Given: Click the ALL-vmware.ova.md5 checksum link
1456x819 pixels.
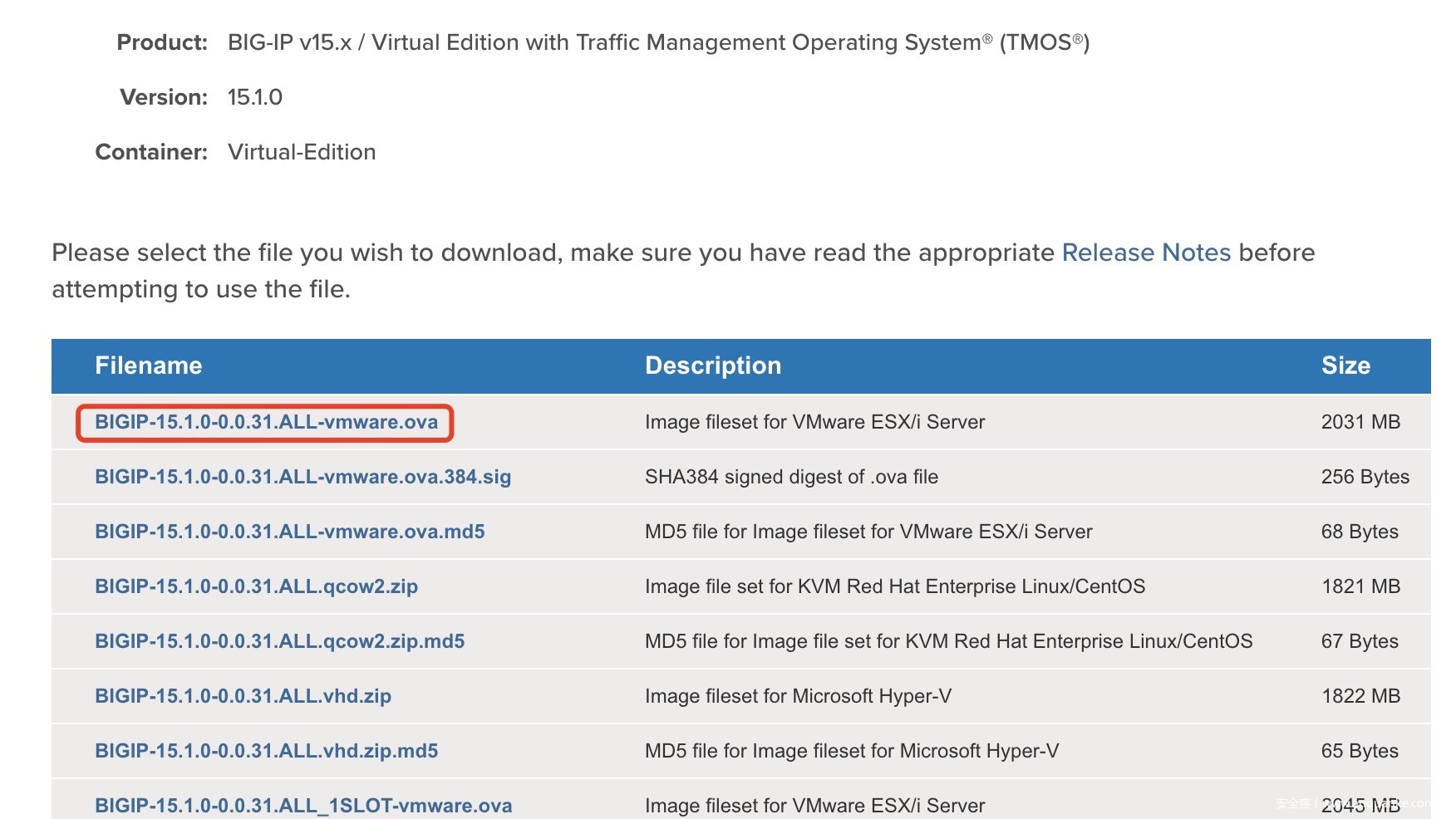Looking at the screenshot, I should [289, 532].
